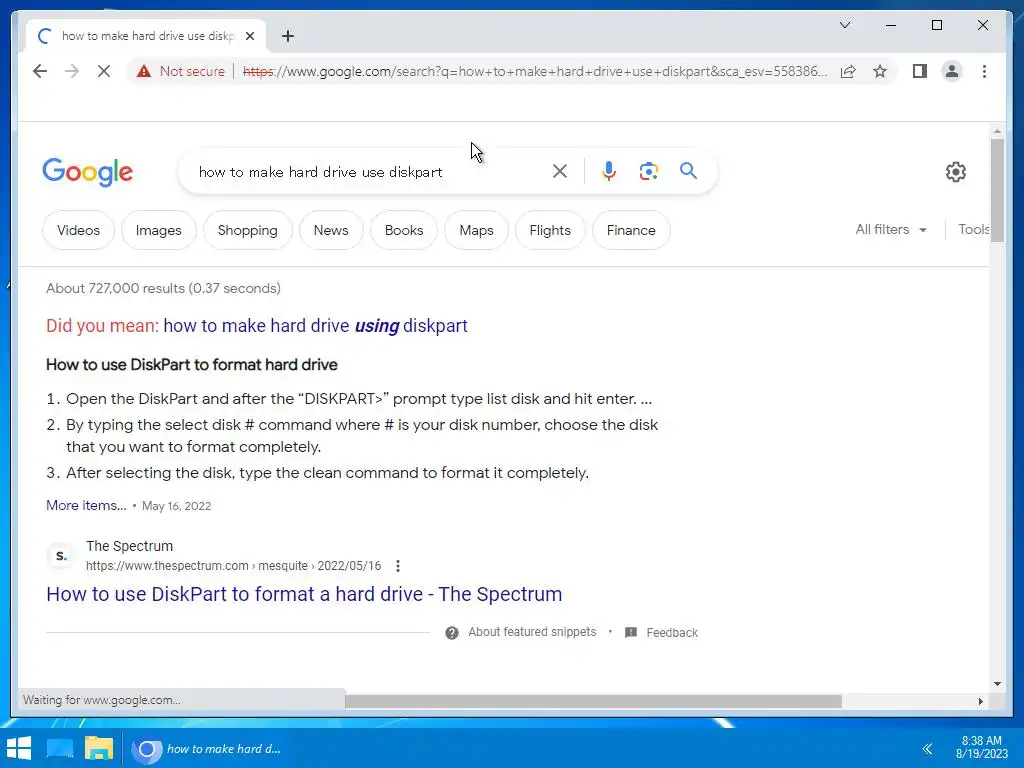This screenshot has width=1024, height=768.
Task: Start voice search with the microphone
Action: [609, 171]
